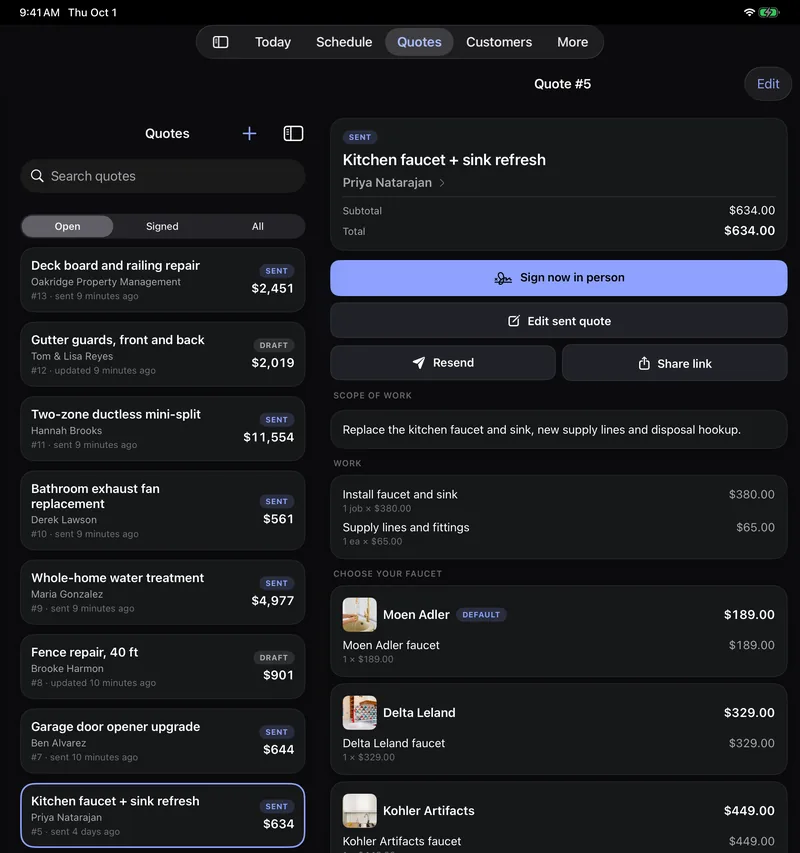Click the pencil icon on Edit sent quote

pyautogui.click(x=513, y=321)
